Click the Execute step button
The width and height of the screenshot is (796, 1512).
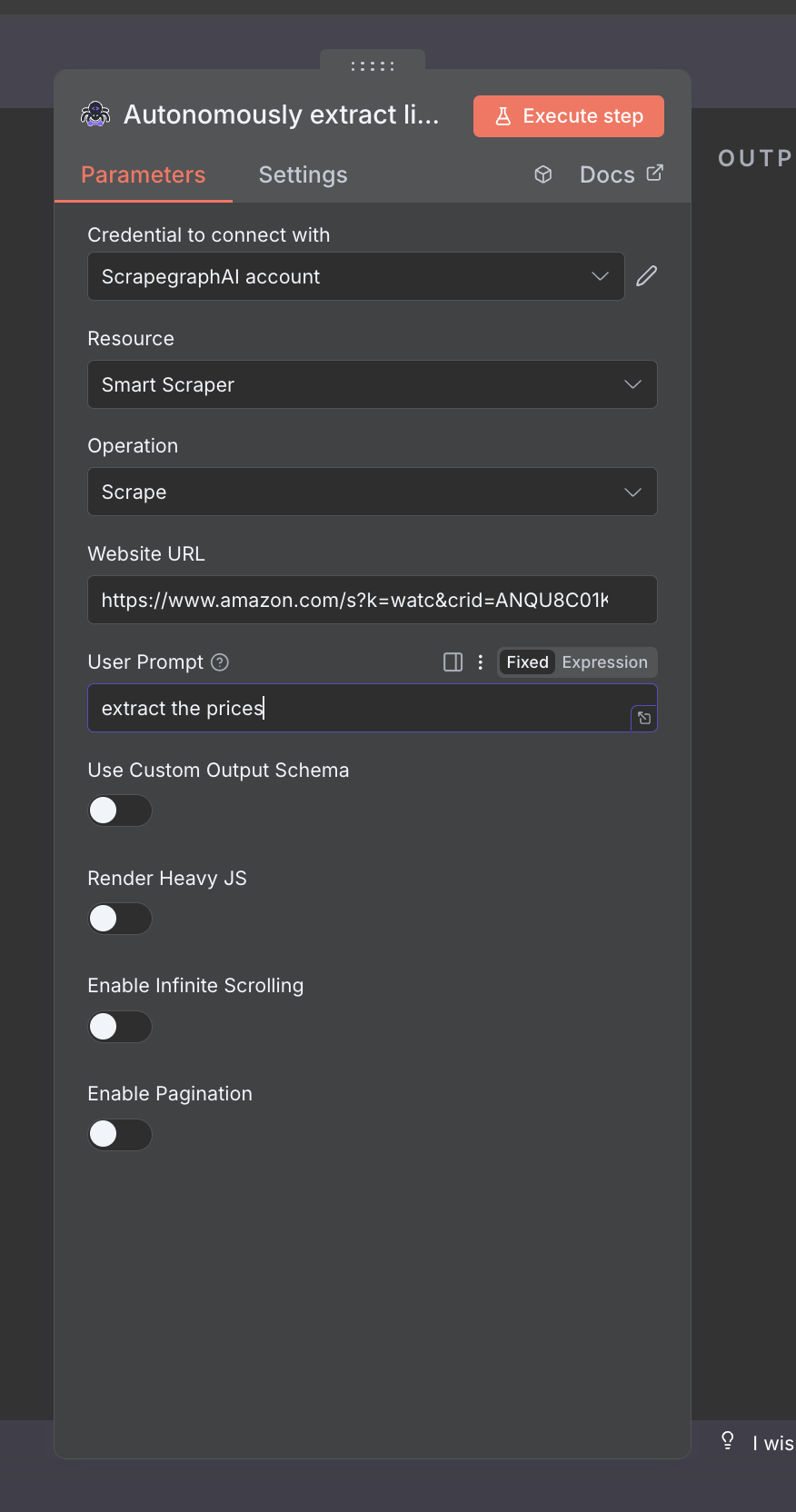[568, 116]
